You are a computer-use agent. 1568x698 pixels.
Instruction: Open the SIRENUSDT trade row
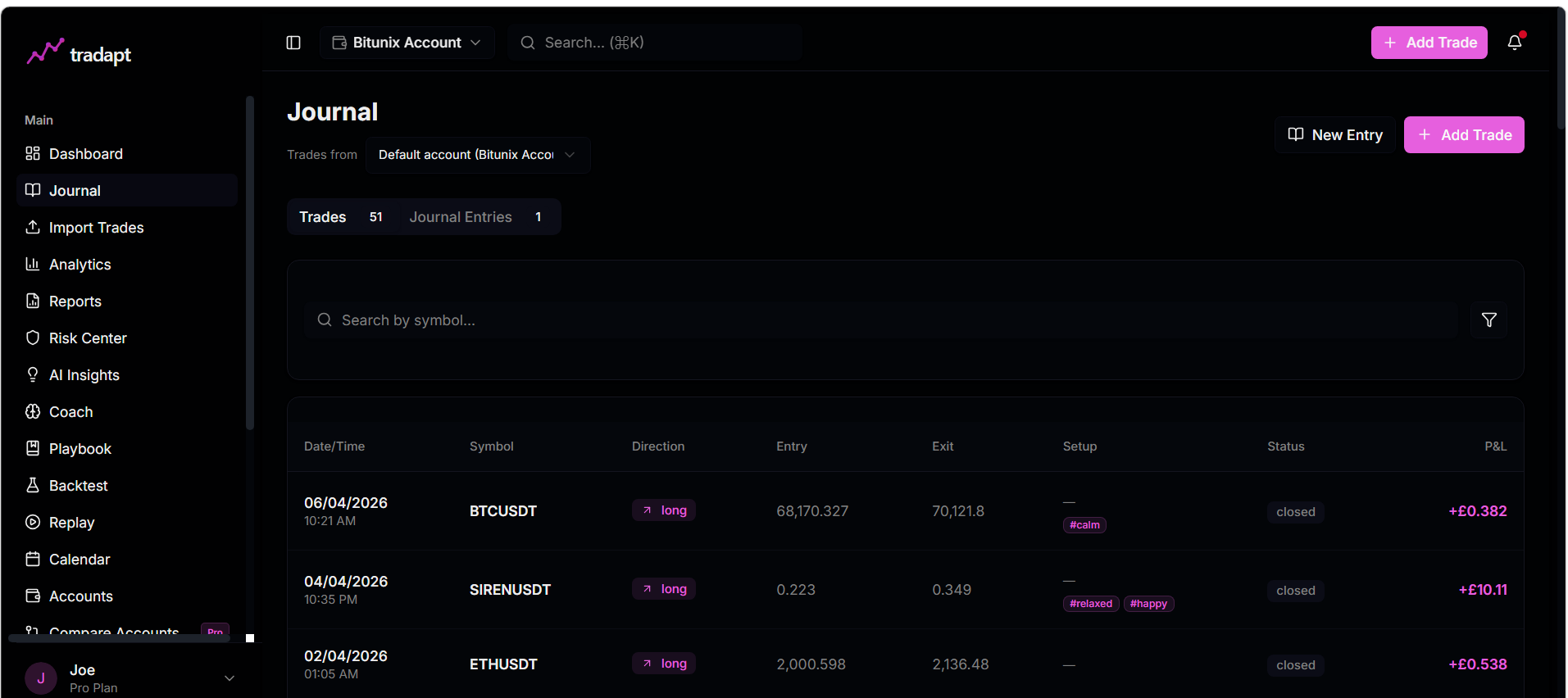point(905,589)
